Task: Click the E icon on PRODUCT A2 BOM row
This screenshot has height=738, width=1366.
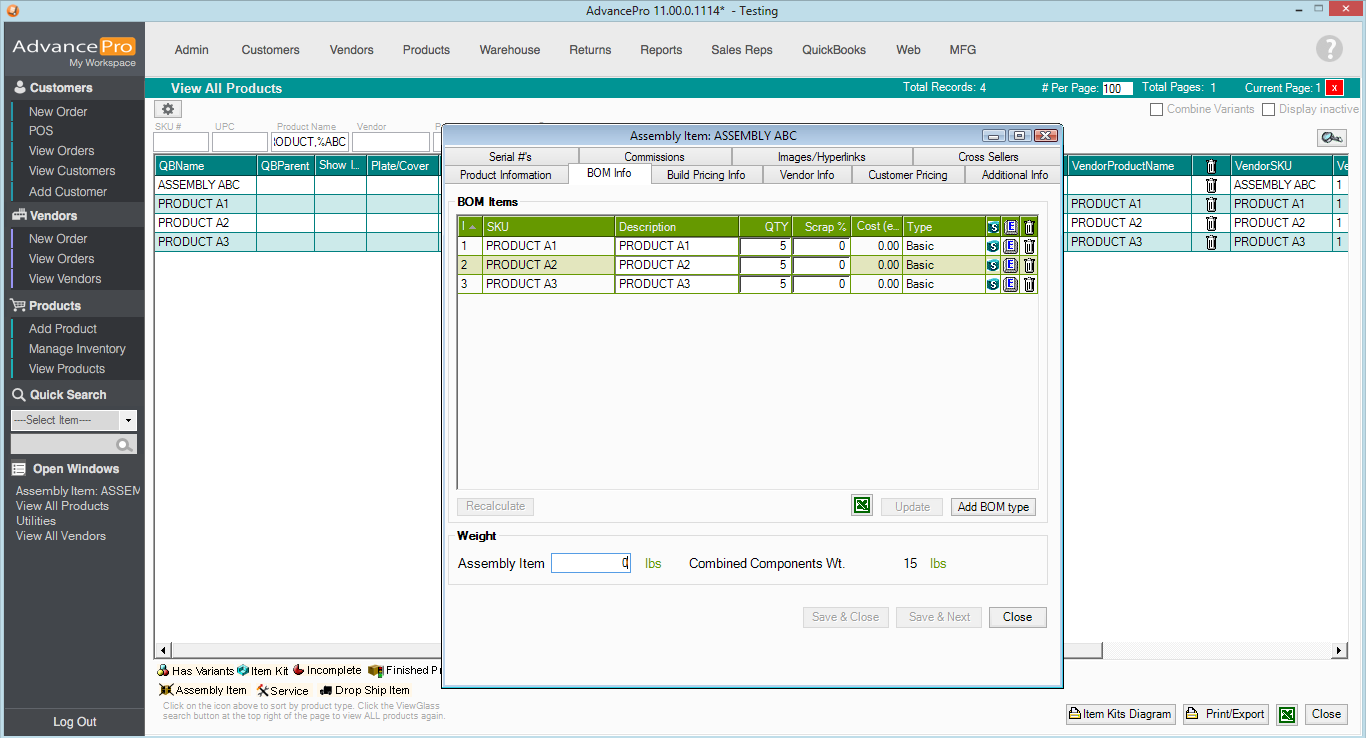Action: [x=1011, y=265]
